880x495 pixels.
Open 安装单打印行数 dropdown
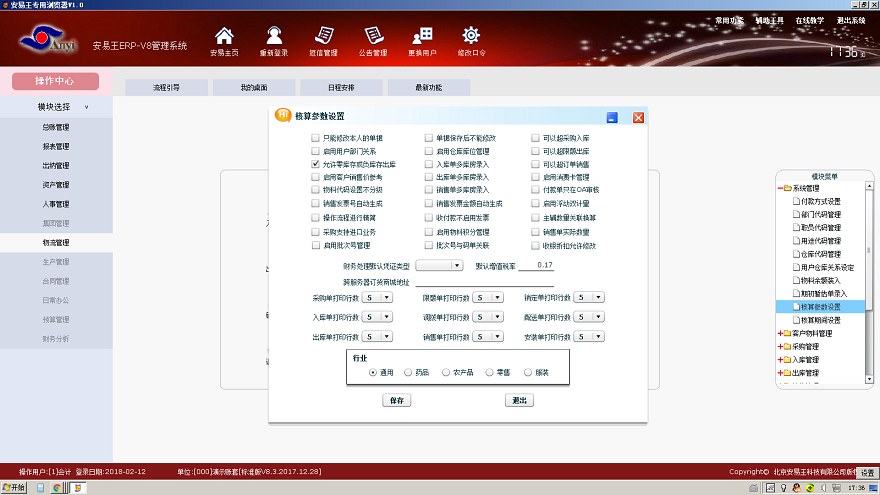point(589,337)
